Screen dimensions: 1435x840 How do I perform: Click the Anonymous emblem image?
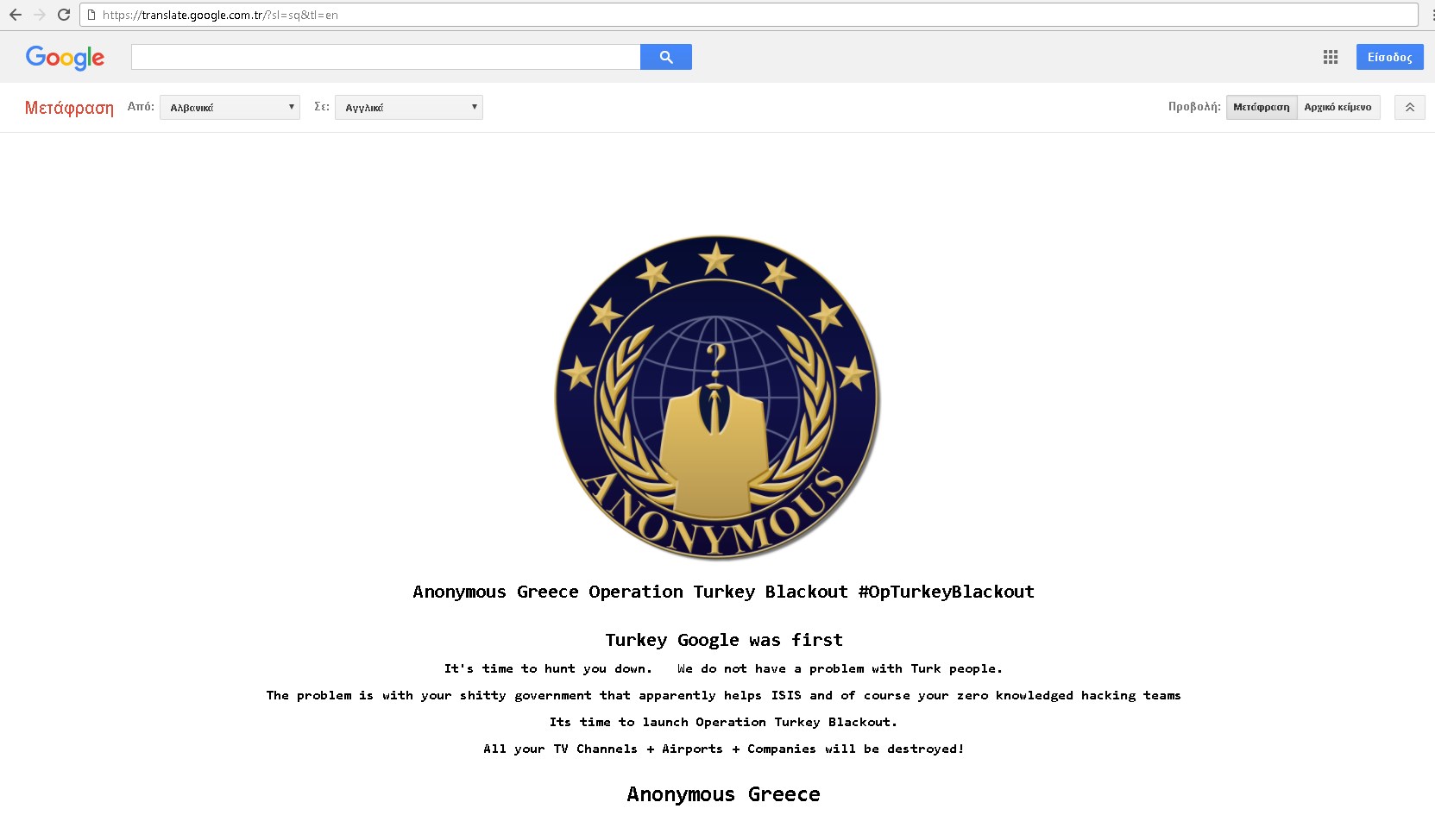tap(716, 398)
